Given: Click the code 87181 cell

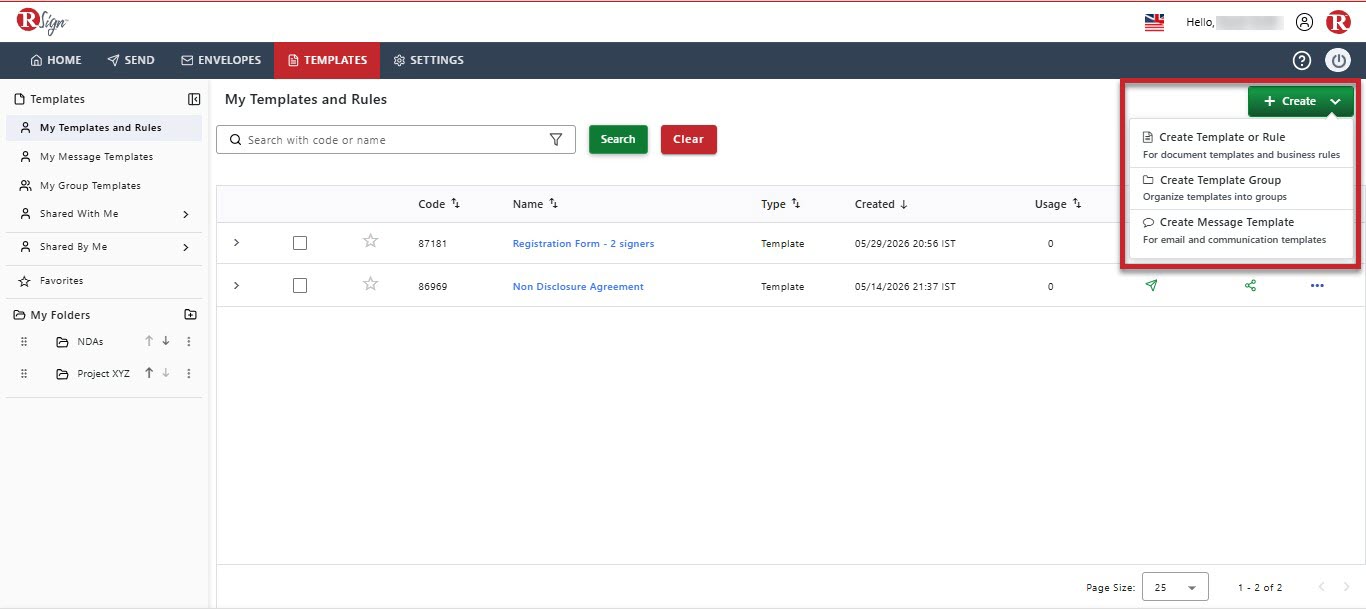Looking at the screenshot, I should (432, 244).
